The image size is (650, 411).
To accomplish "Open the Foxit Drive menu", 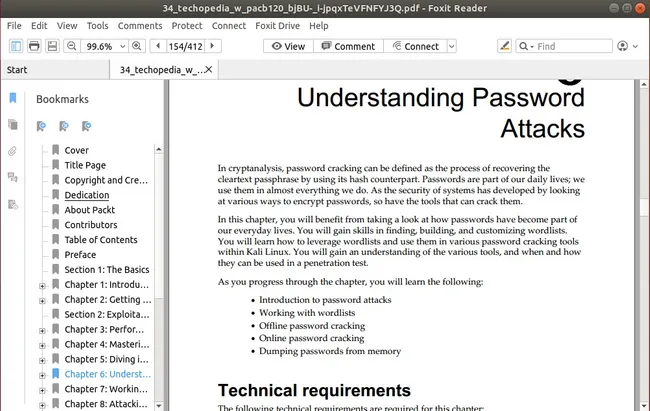I will (277, 26).
